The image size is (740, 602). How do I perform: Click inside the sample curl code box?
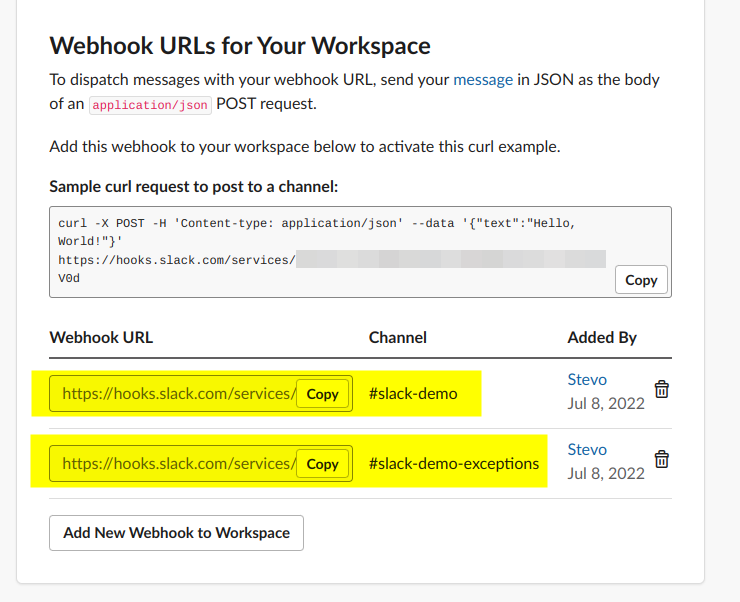point(361,252)
